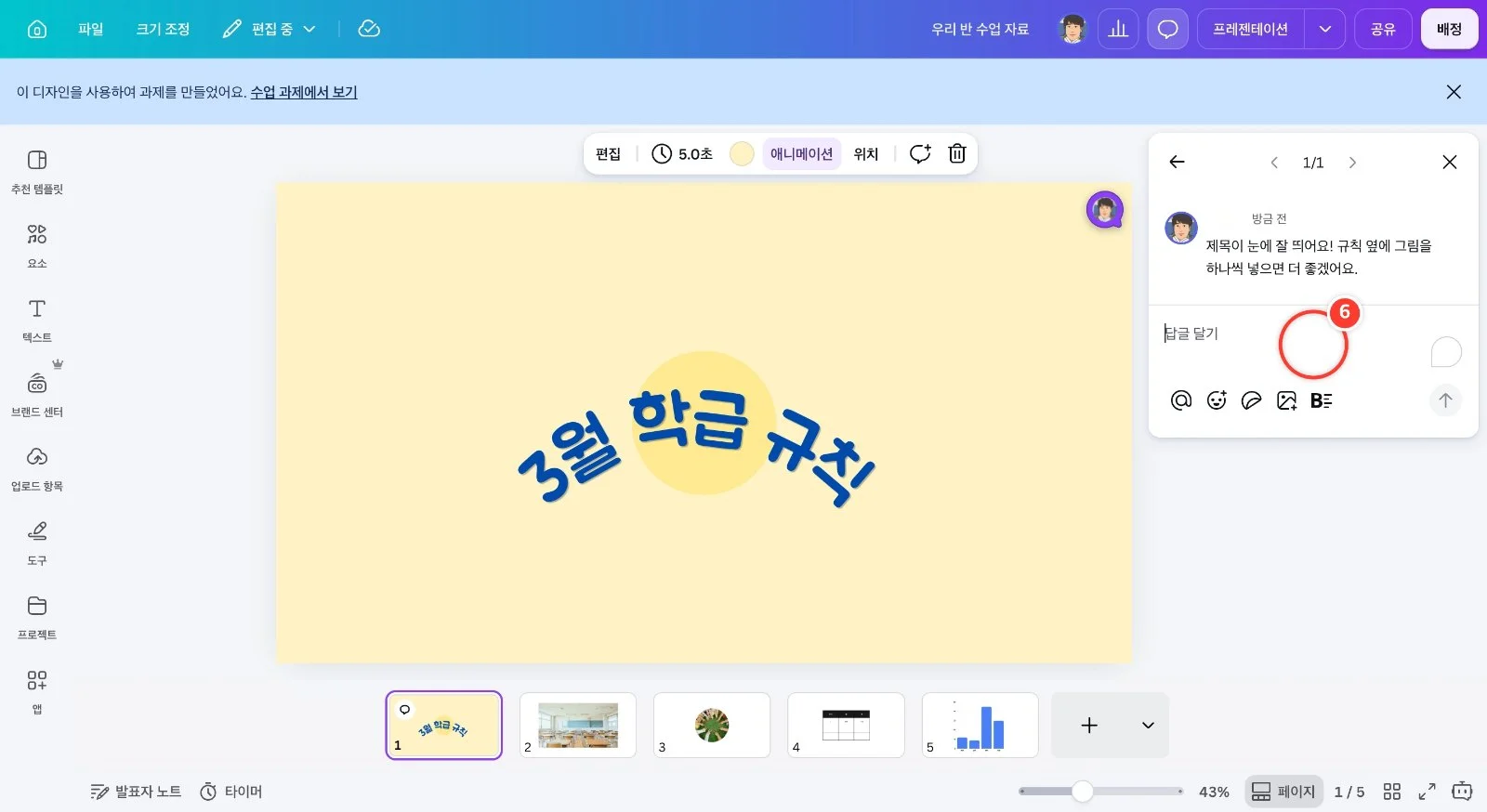Viewport: 1487px width, 812px height.
Task: Select slide 2 classroom photo thumbnail
Action: point(578,725)
